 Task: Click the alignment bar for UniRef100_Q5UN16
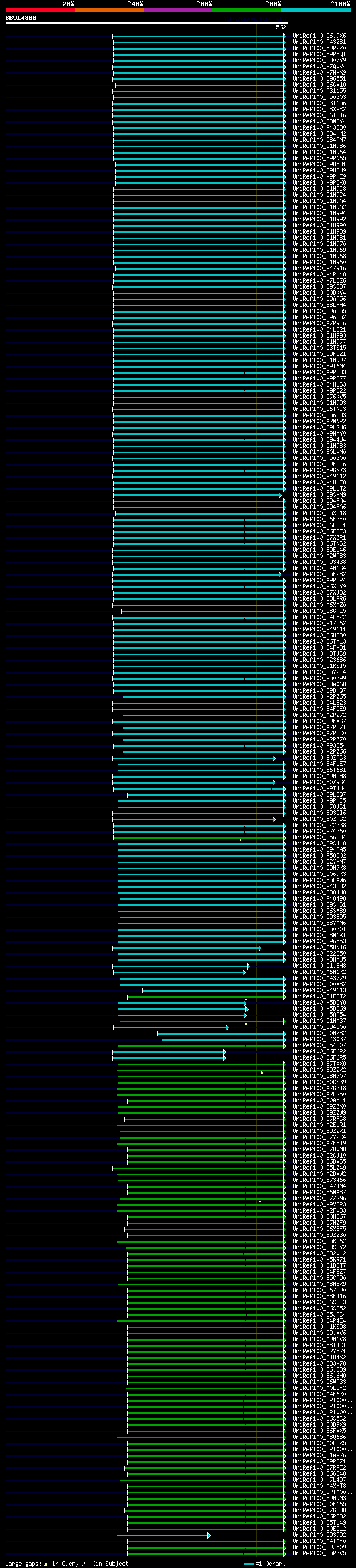(x=187, y=948)
